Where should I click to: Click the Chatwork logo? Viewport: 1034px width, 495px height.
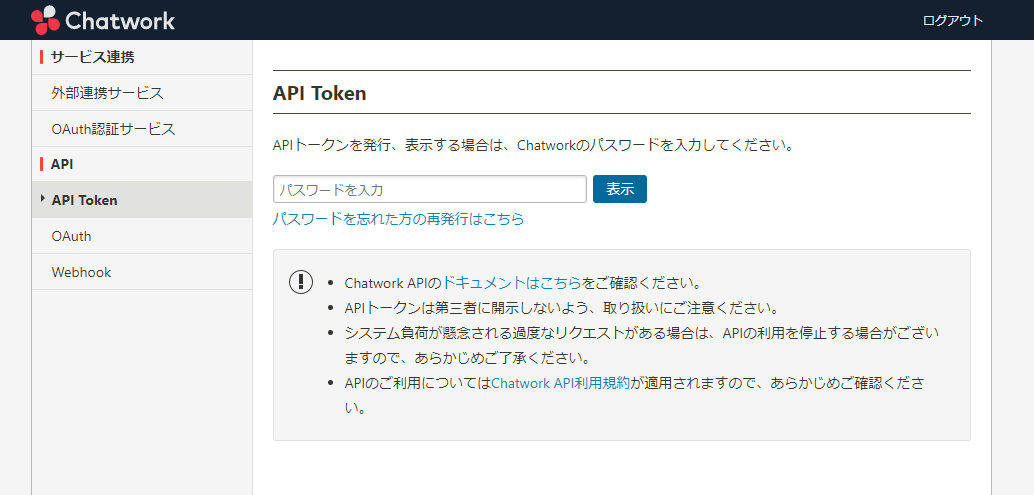(103, 20)
